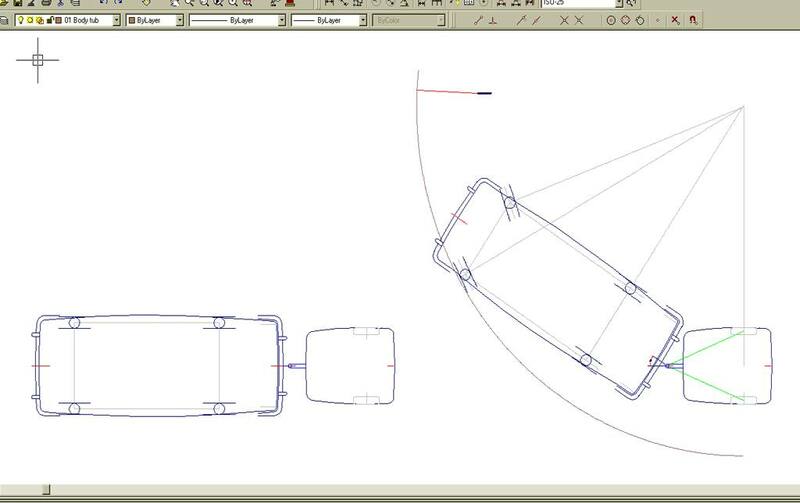Image resolution: width=800 pixels, height=503 pixels.
Task: Toggle the layer lock padlock icon
Action: pos(47,19)
